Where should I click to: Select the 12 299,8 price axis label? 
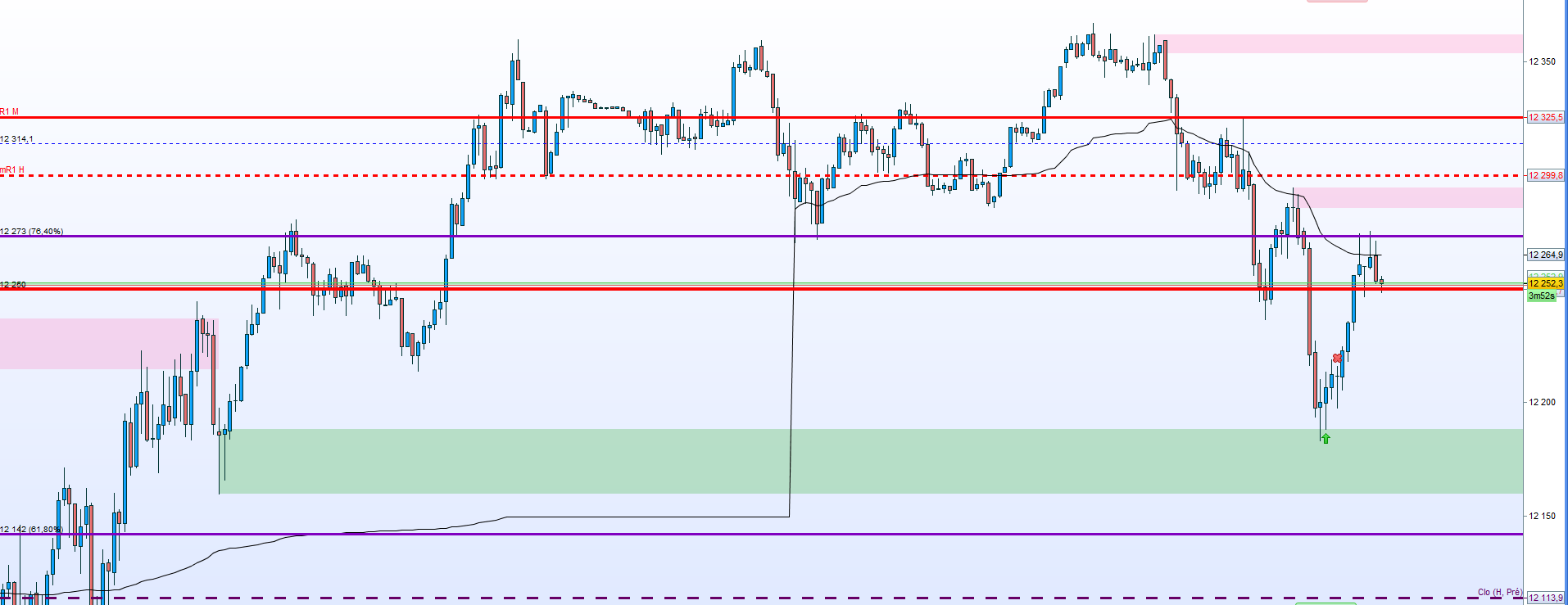1545,175
